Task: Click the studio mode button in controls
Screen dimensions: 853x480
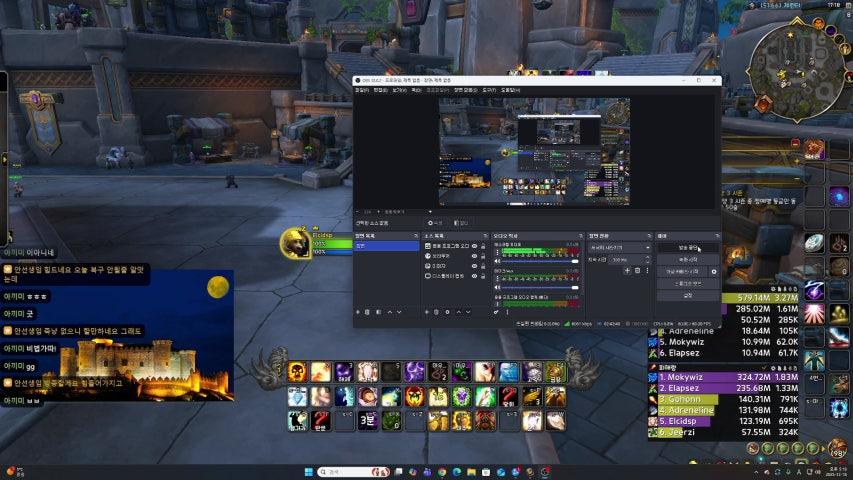Action: coord(689,284)
